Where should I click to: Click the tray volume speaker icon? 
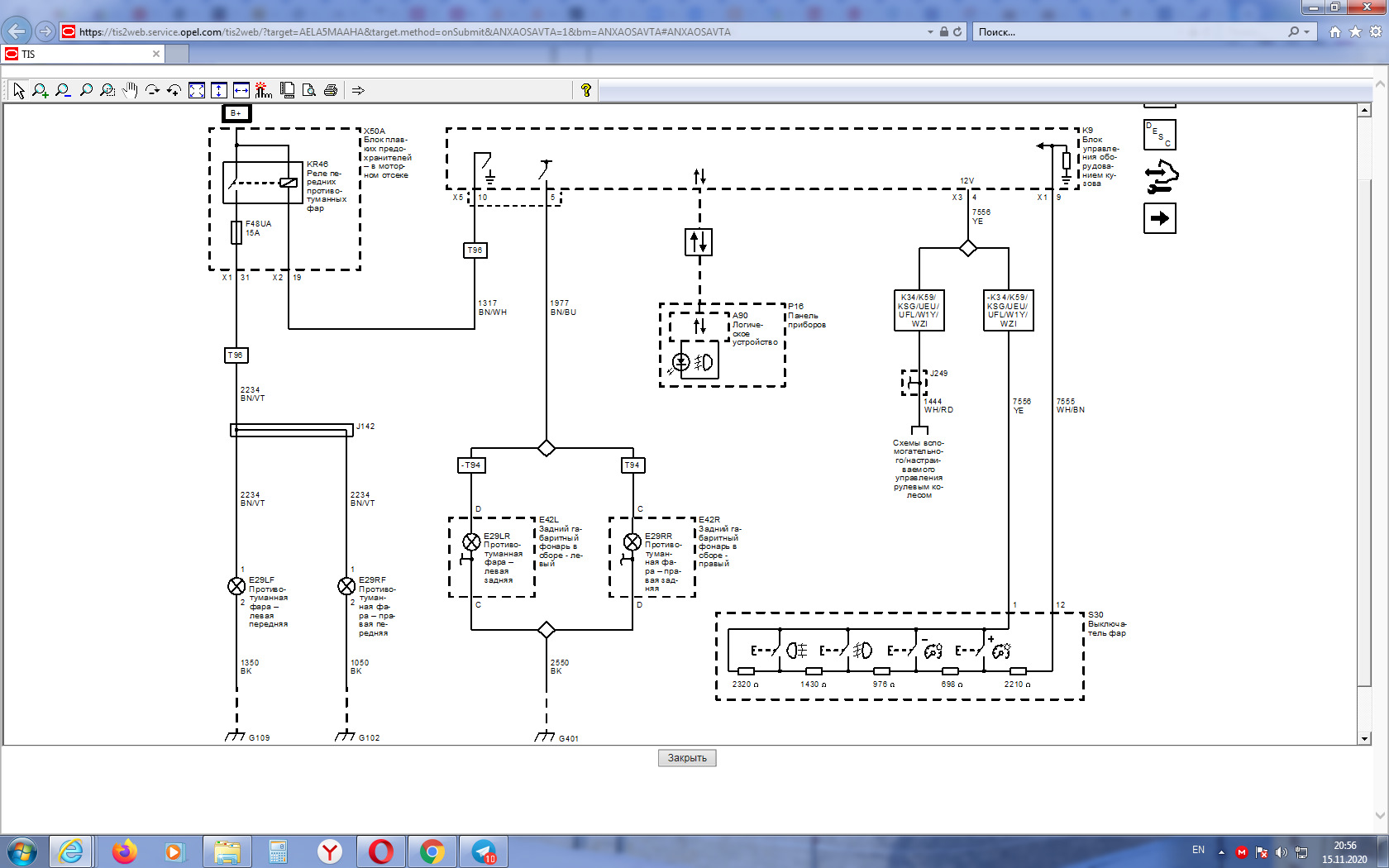click(x=1281, y=852)
